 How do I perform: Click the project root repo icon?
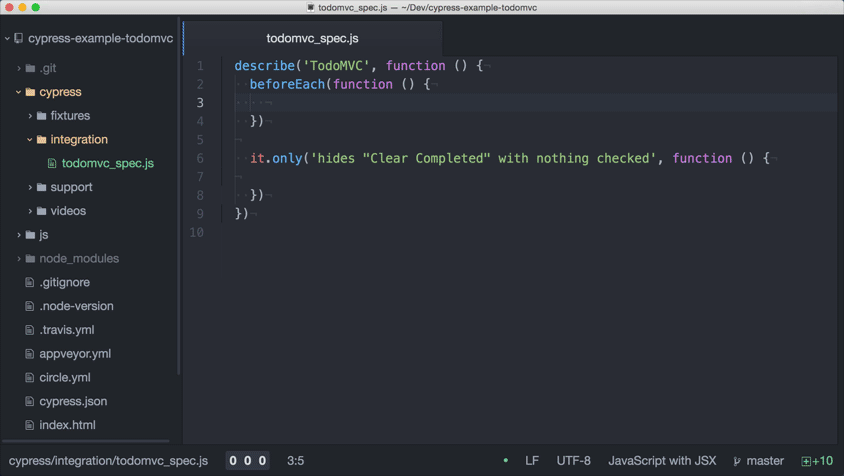pos(19,38)
